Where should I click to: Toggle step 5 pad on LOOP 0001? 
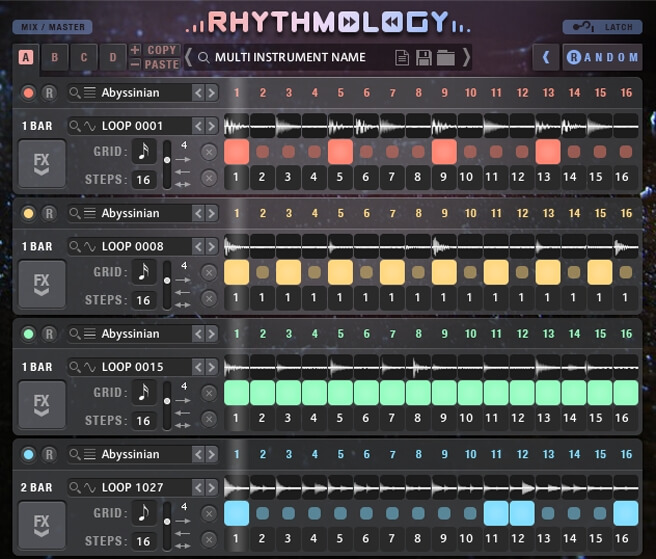coord(340,151)
